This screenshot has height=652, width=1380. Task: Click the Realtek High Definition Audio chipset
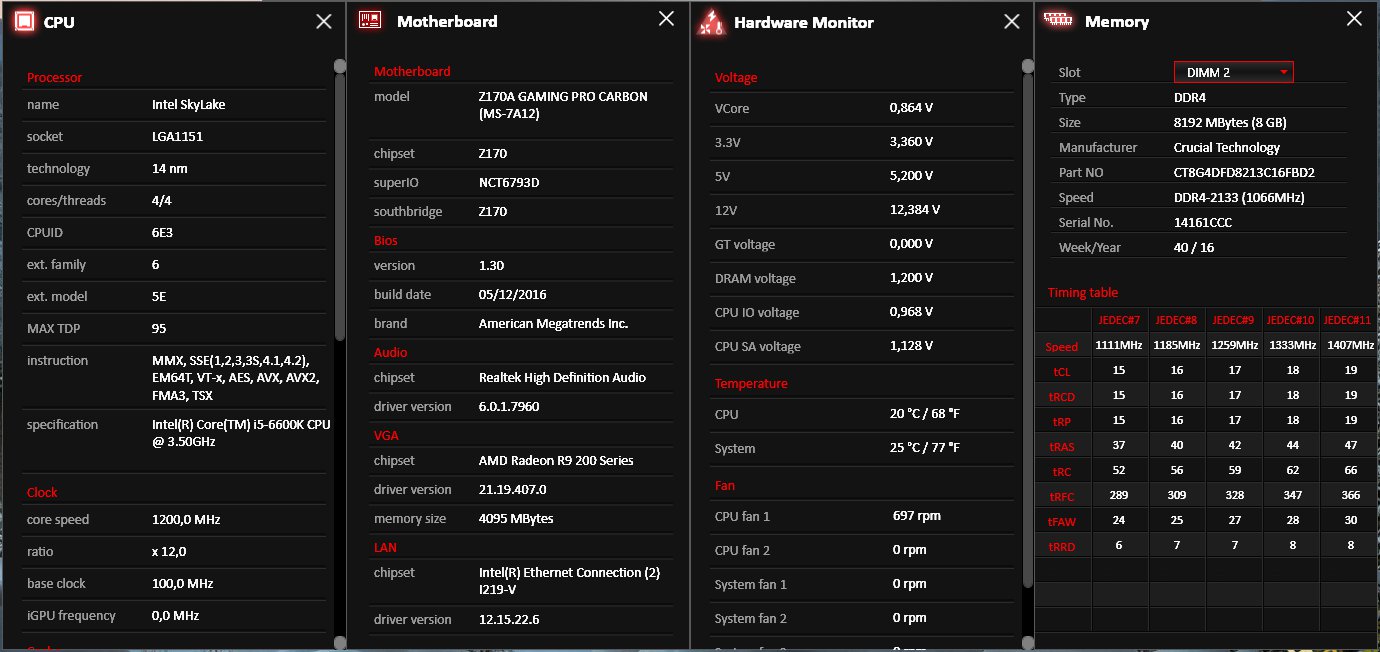click(x=562, y=378)
